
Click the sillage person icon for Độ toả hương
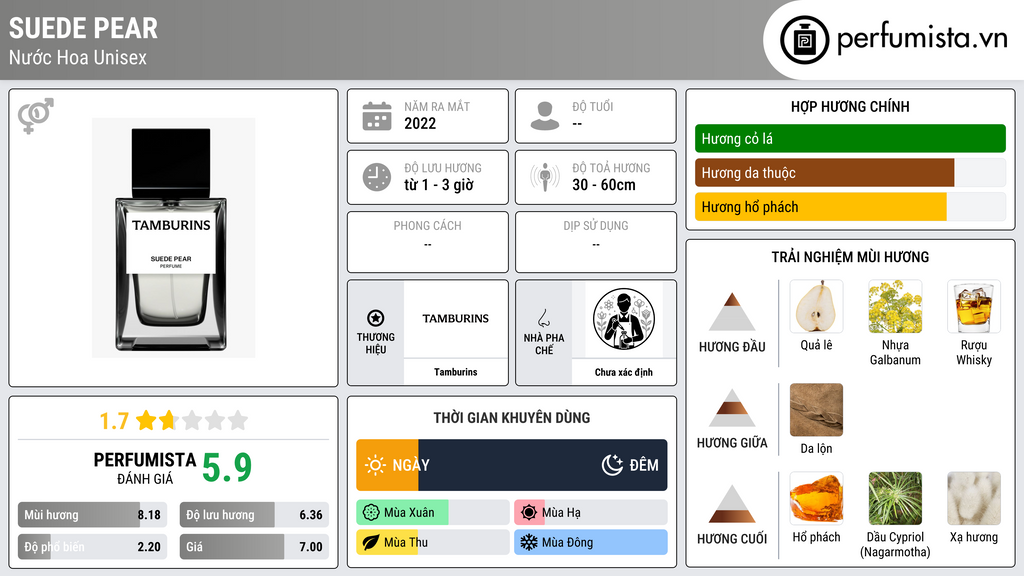coord(545,177)
